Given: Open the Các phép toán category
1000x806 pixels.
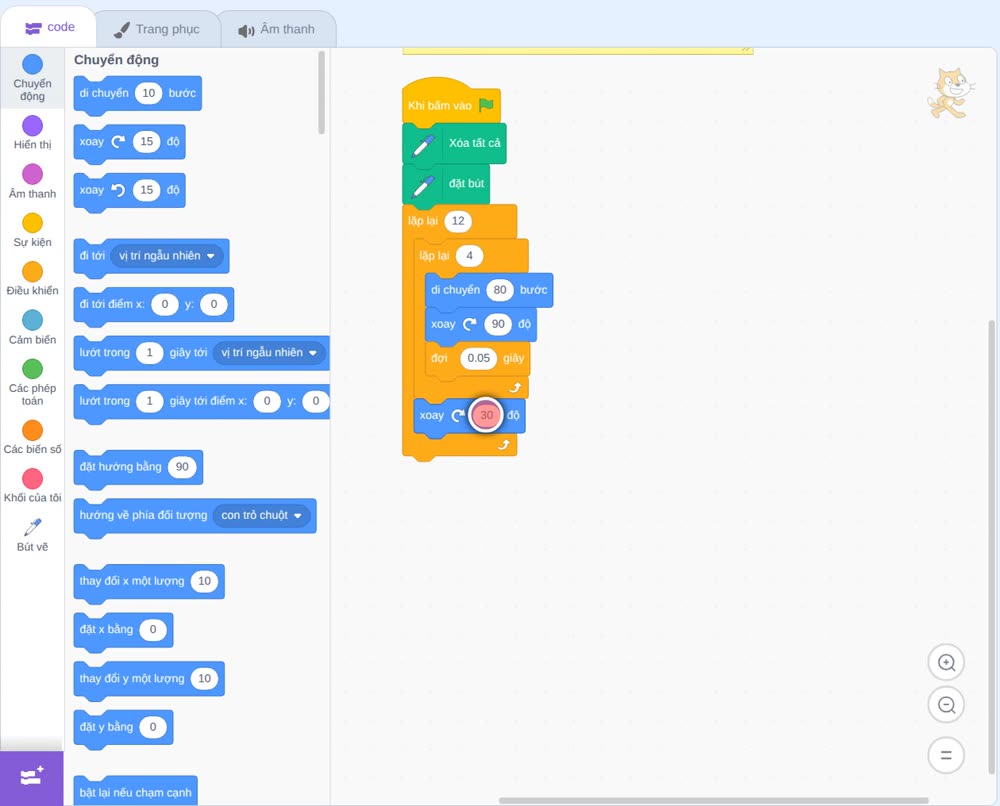Looking at the screenshot, I should click(x=32, y=383).
